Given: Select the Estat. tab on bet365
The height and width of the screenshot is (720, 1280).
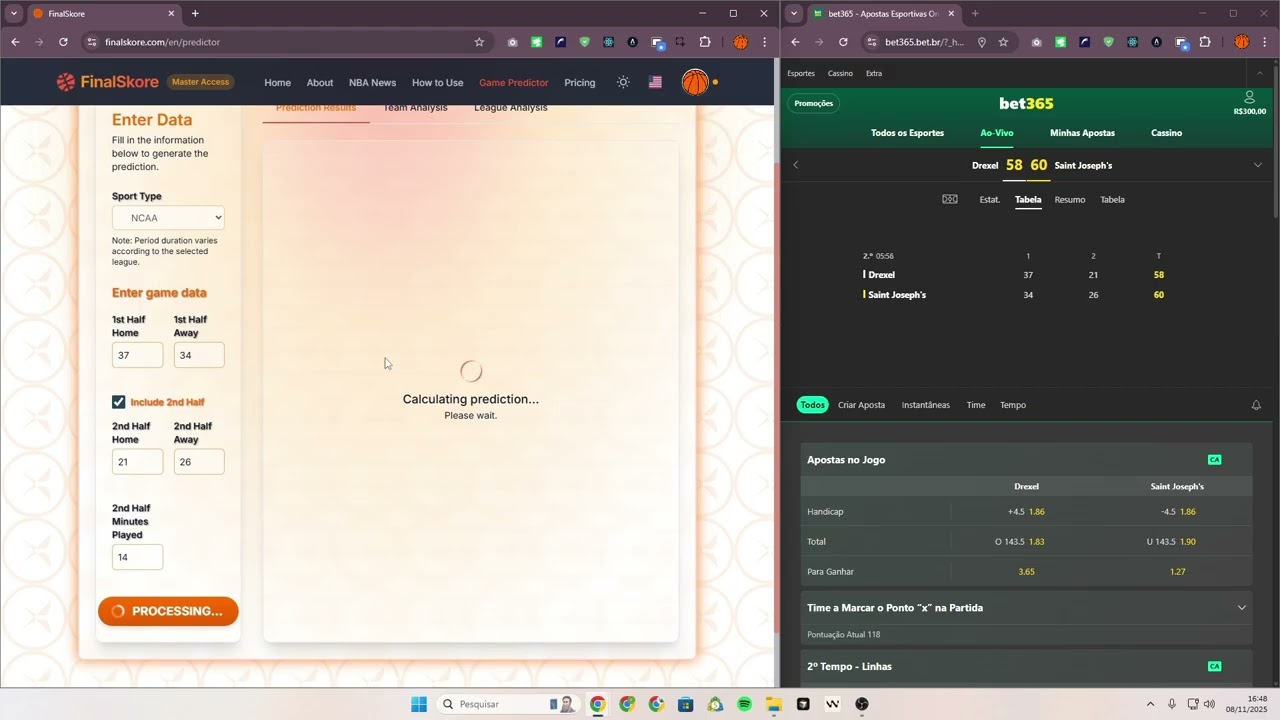Looking at the screenshot, I should pyautogui.click(x=990, y=200).
